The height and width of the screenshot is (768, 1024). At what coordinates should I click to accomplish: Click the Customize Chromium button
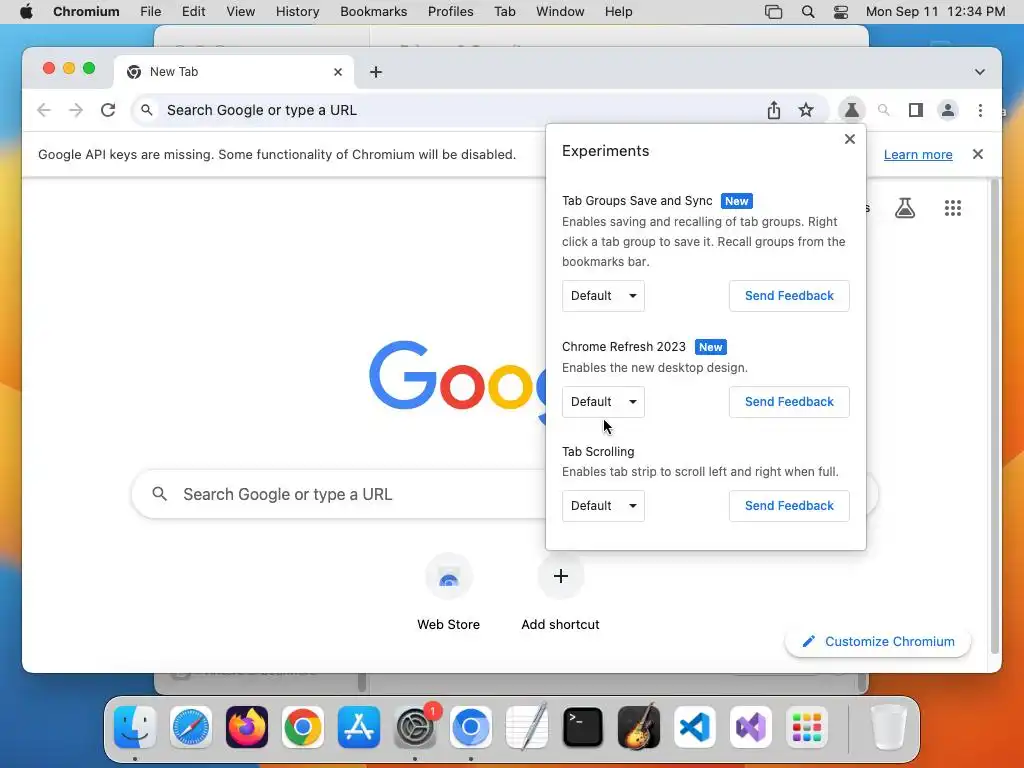click(878, 641)
